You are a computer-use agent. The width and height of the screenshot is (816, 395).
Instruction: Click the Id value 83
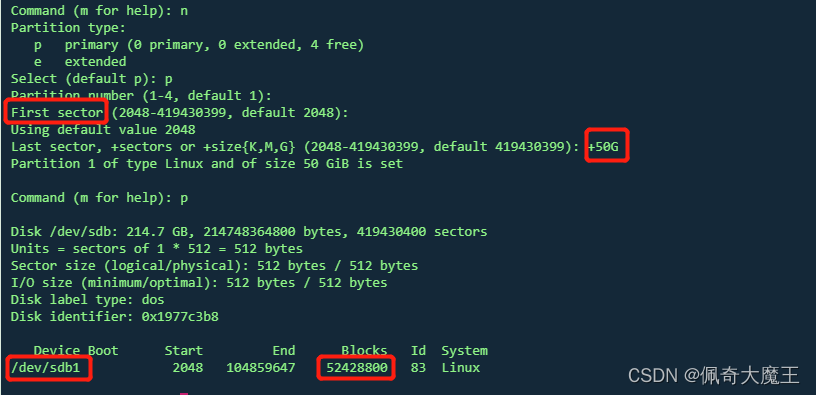(418, 368)
